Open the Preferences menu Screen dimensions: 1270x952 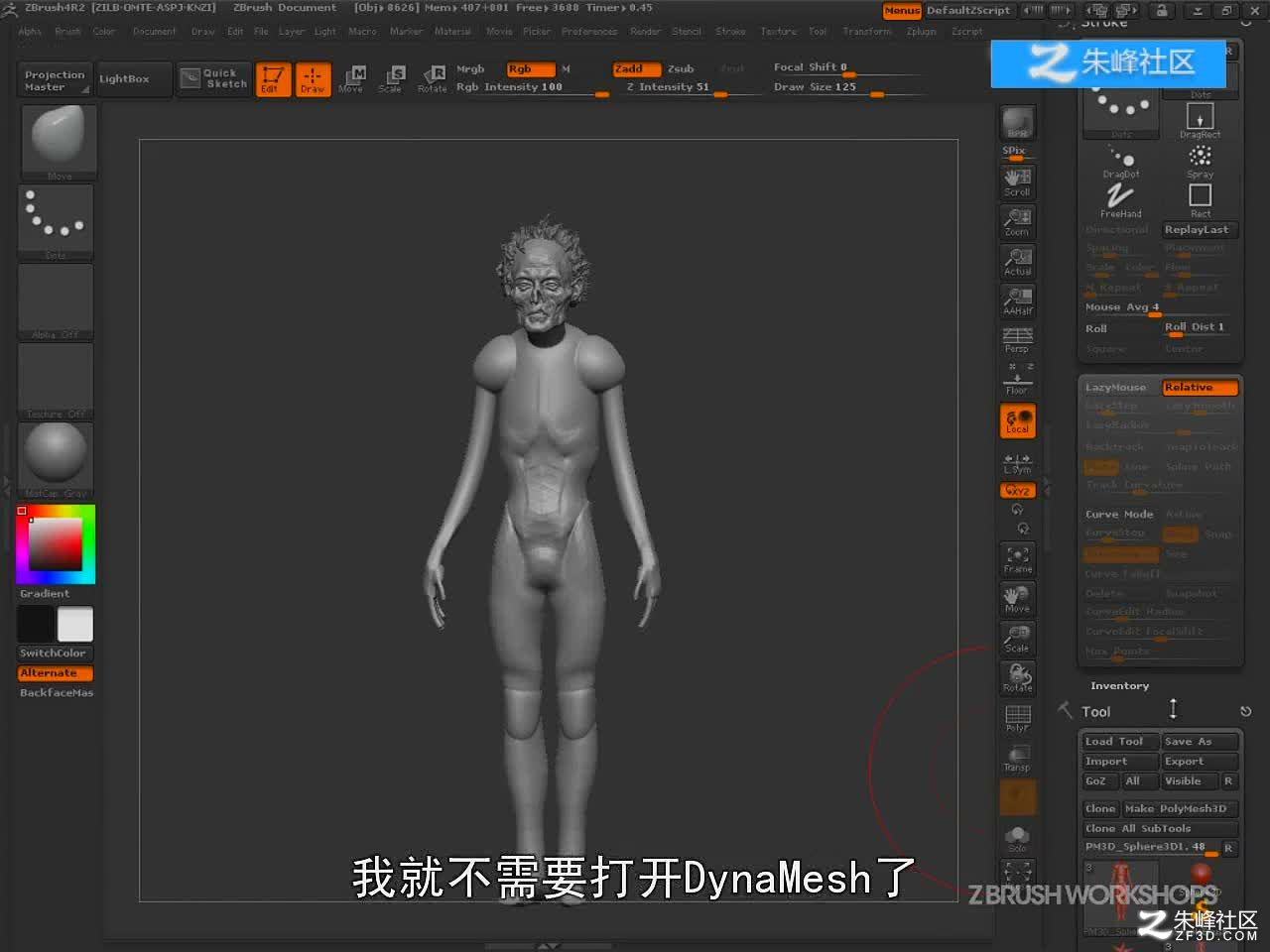pos(589,32)
